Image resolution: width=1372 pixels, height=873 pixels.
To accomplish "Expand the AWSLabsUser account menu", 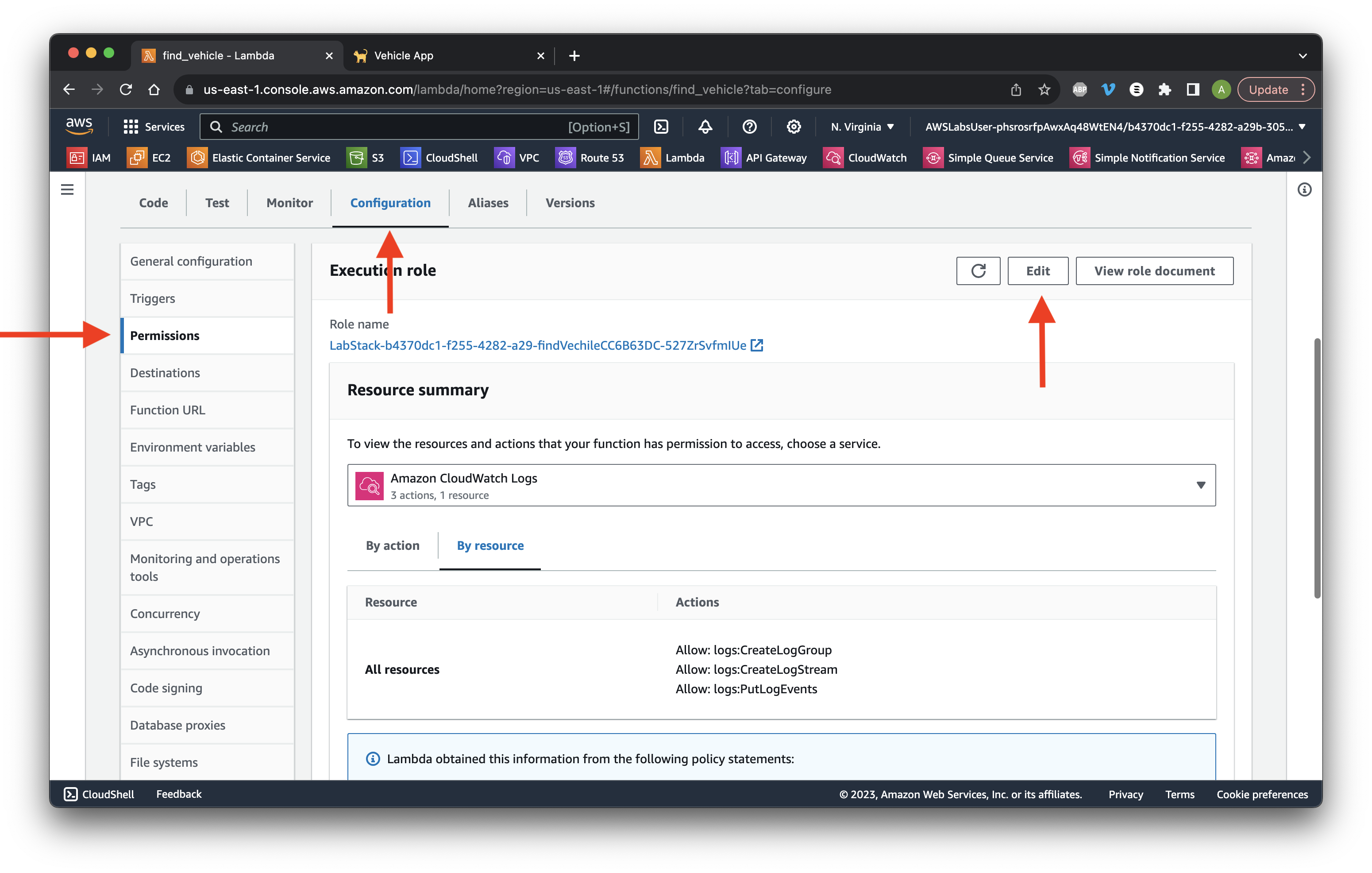I will (1115, 127).
